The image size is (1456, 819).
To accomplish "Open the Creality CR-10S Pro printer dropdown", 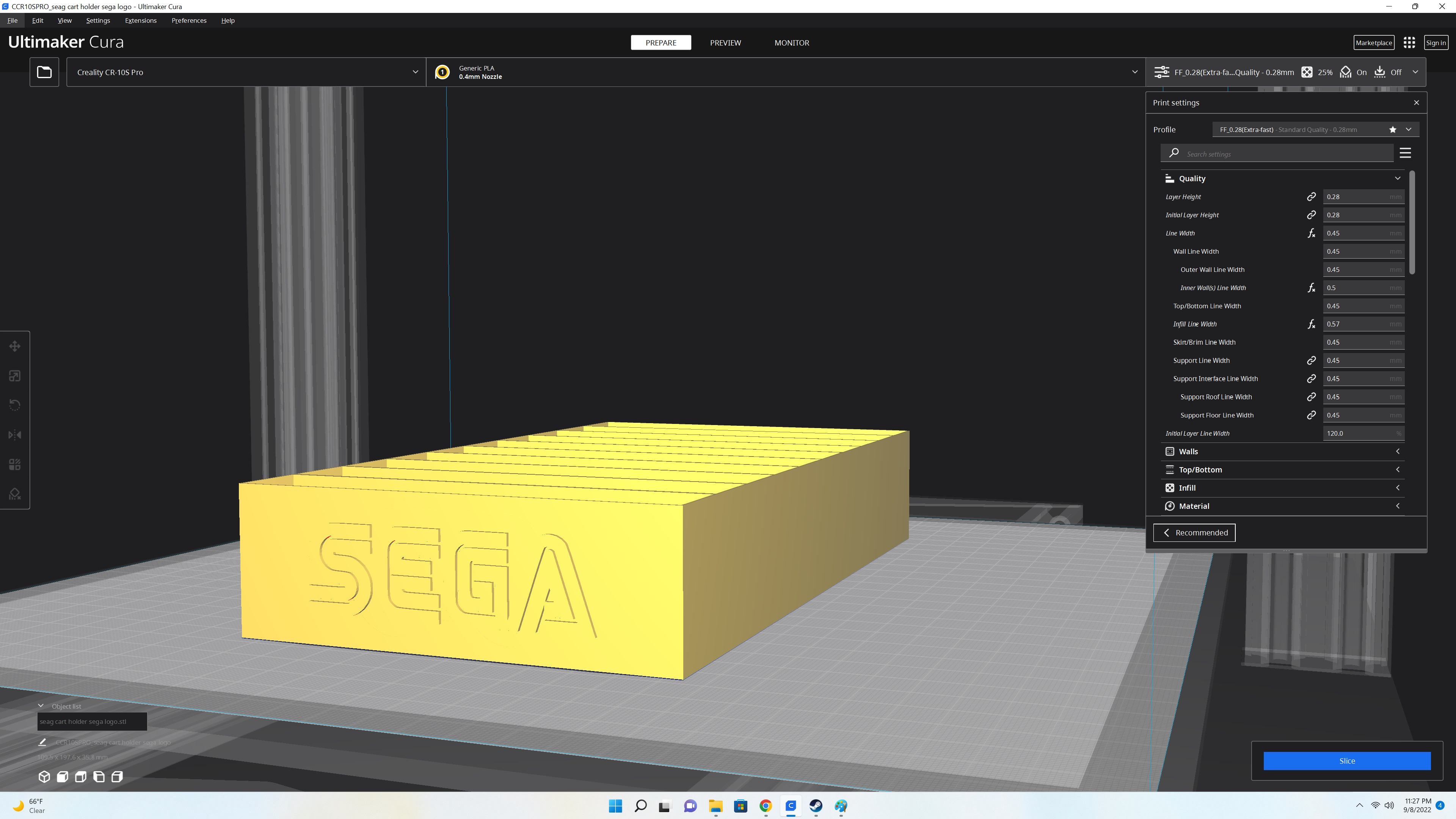I will (x=246, y=72).
